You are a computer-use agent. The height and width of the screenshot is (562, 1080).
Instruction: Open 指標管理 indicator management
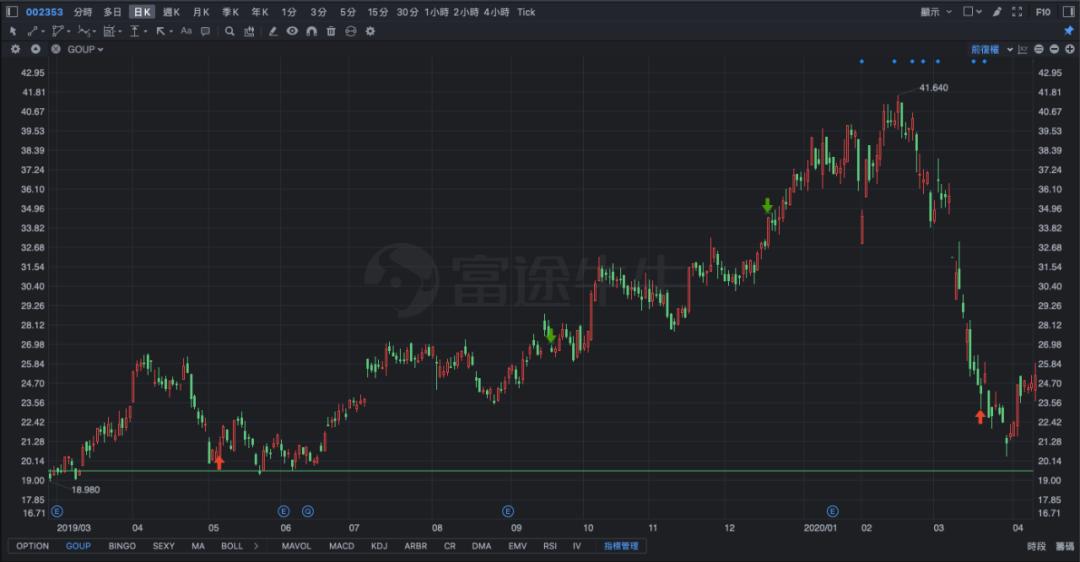click(621, 546)
